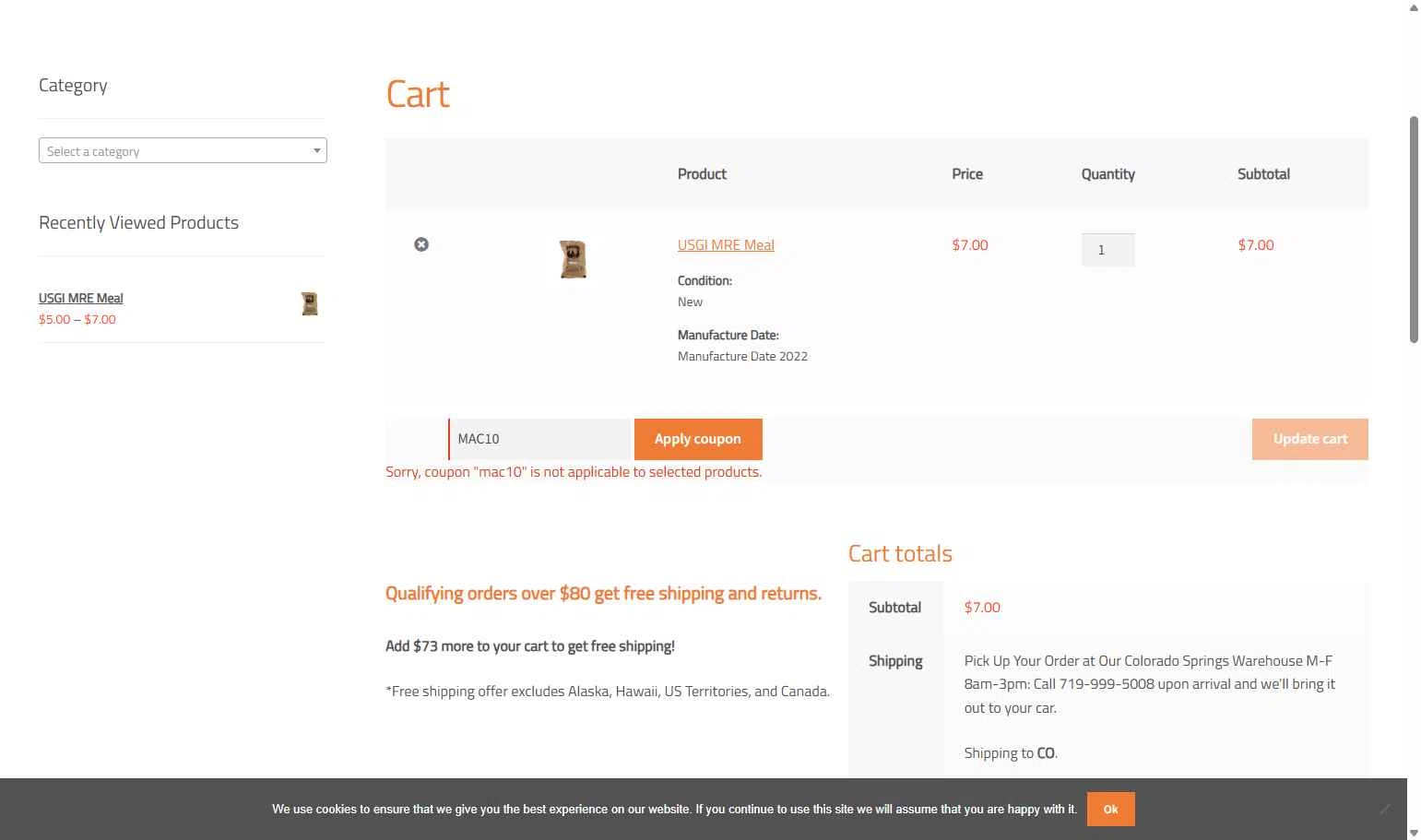Click the scrollbar down arrow
Screen dimensions: 1421x840
point(1414,833)
